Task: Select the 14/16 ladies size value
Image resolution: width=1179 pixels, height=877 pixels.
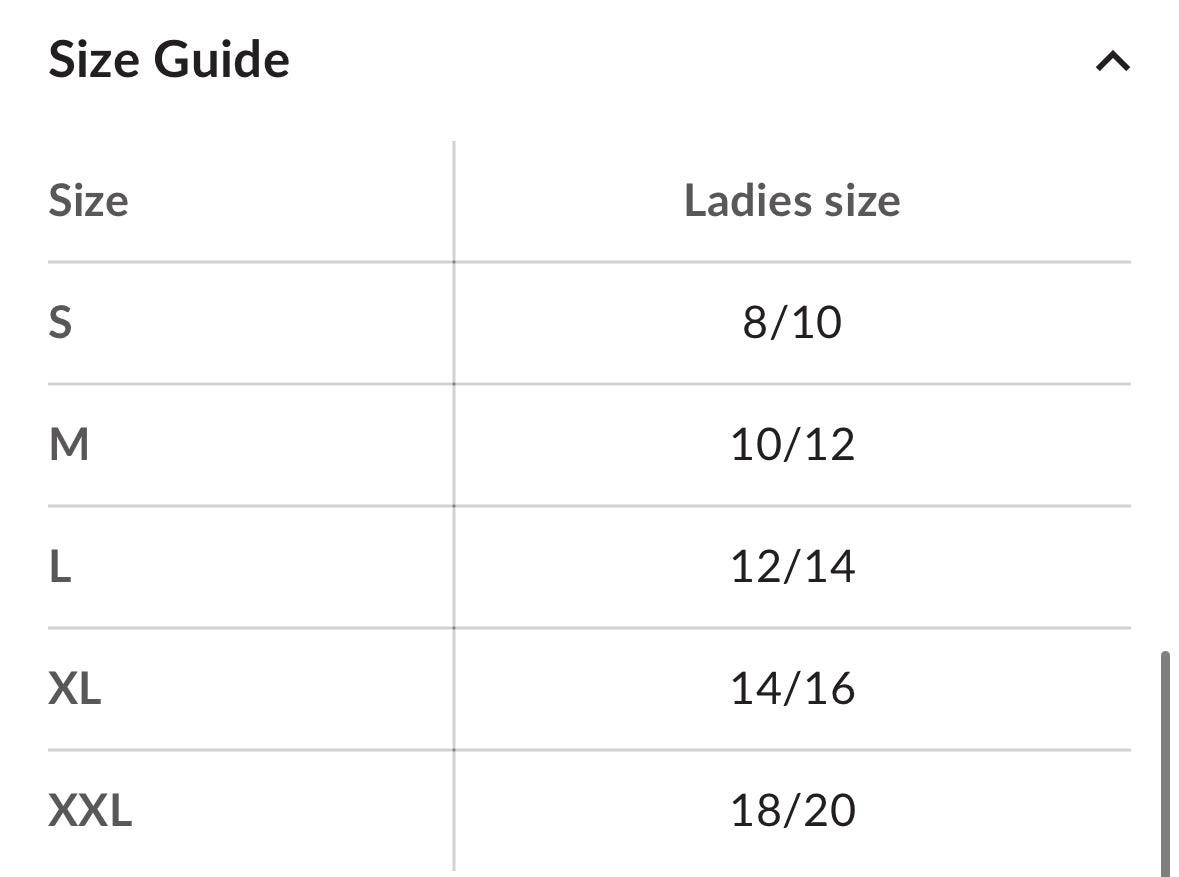Action: coord(792,688)
